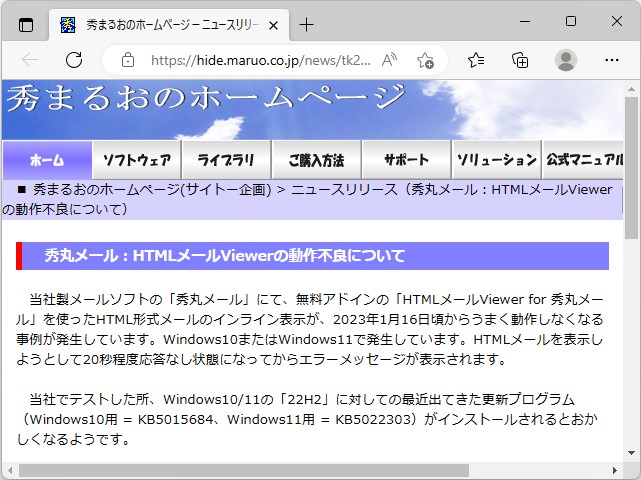The width and height of the screenshot is (641, 480).
Task: Click horizontal scrollbar left arrow
Action: click(x=10, y=470)
